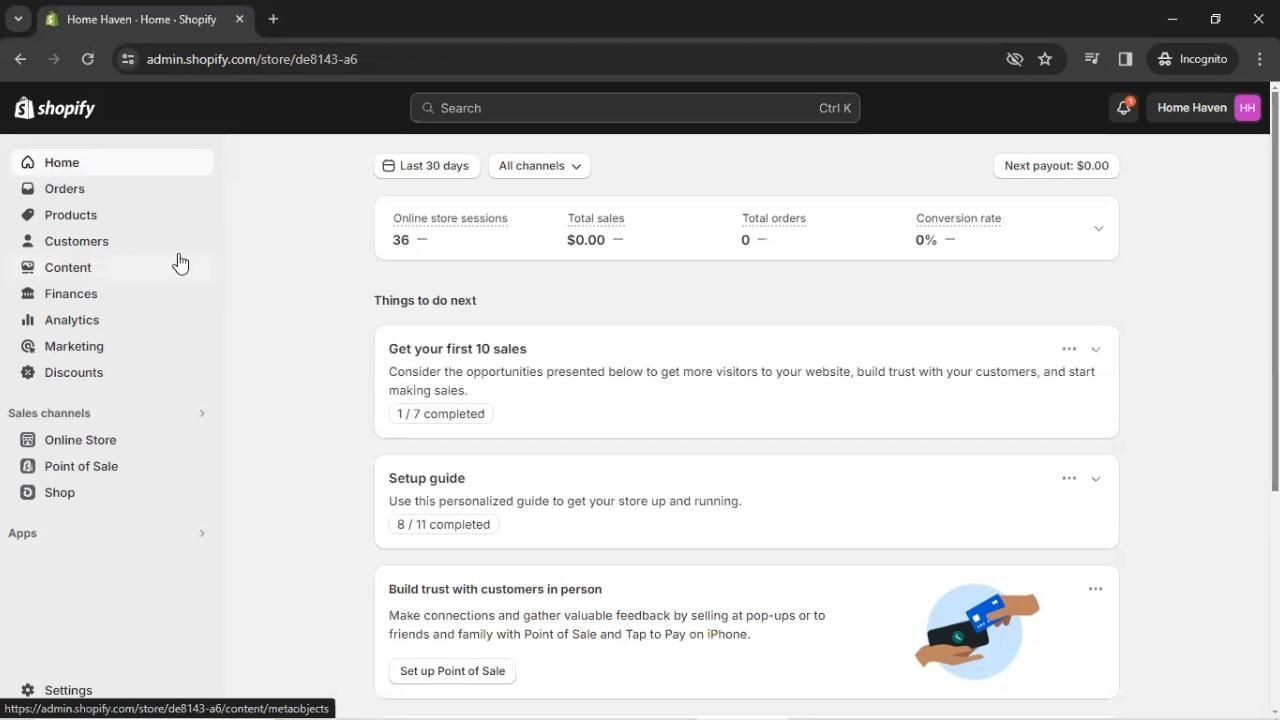Screen dimensions: 1280x720
Task: Click Set up Point of Sale button
Action: [x=452, y=671]
